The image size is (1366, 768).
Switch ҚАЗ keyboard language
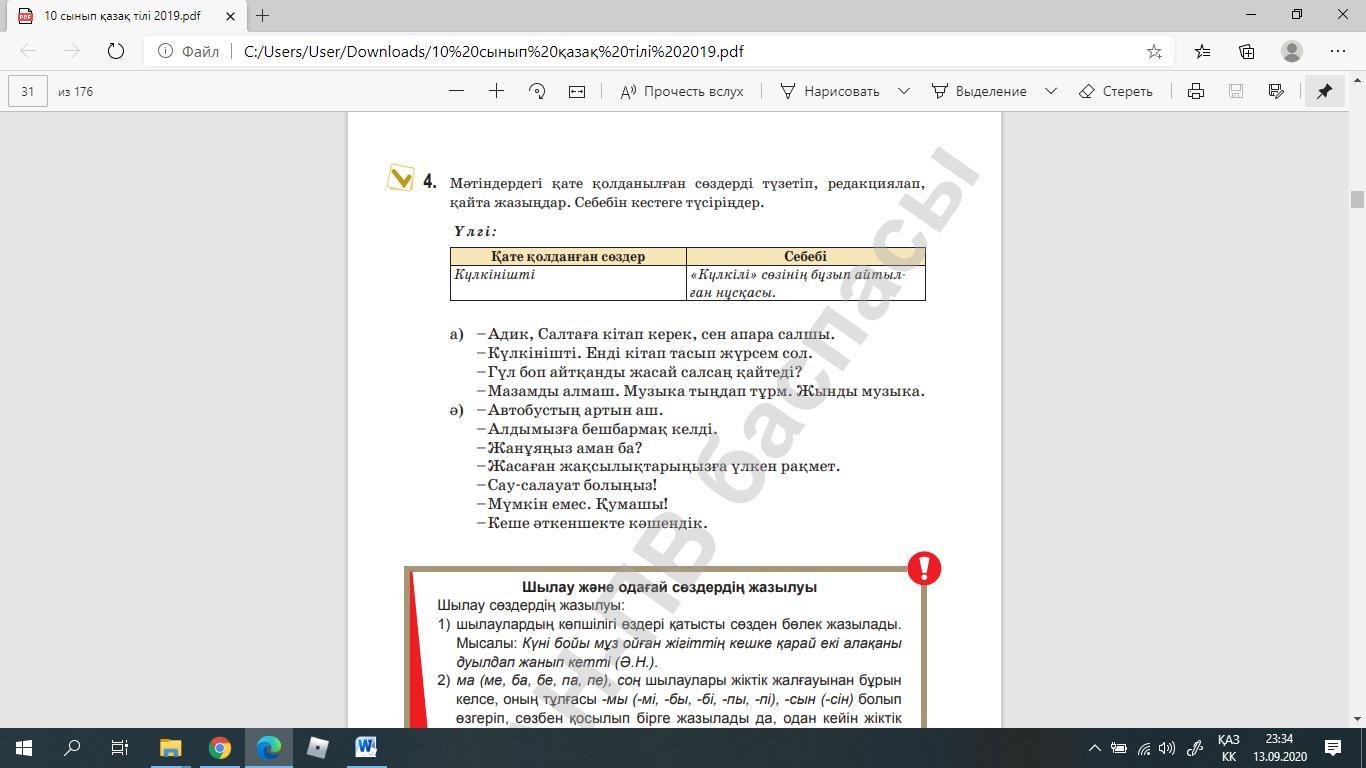1228,747
